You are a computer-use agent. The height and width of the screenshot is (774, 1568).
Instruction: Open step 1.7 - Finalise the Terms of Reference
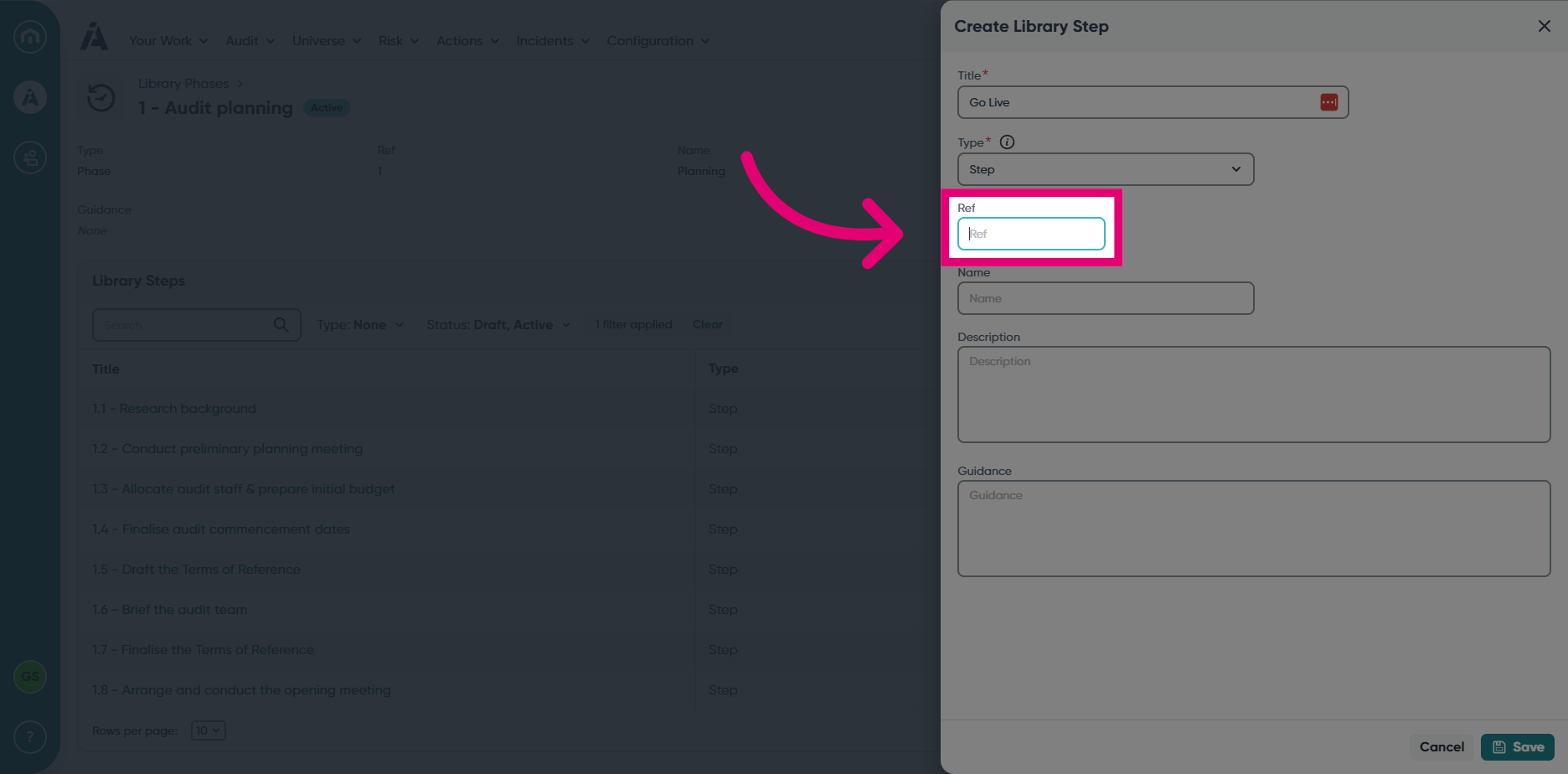point(203,650)
